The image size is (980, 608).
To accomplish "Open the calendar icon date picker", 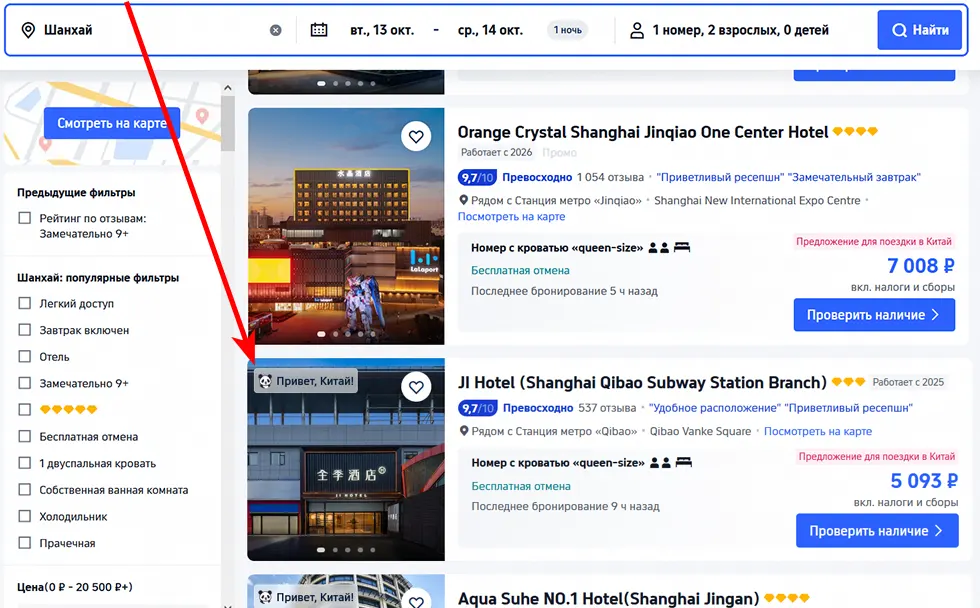I will pos(319,29).
